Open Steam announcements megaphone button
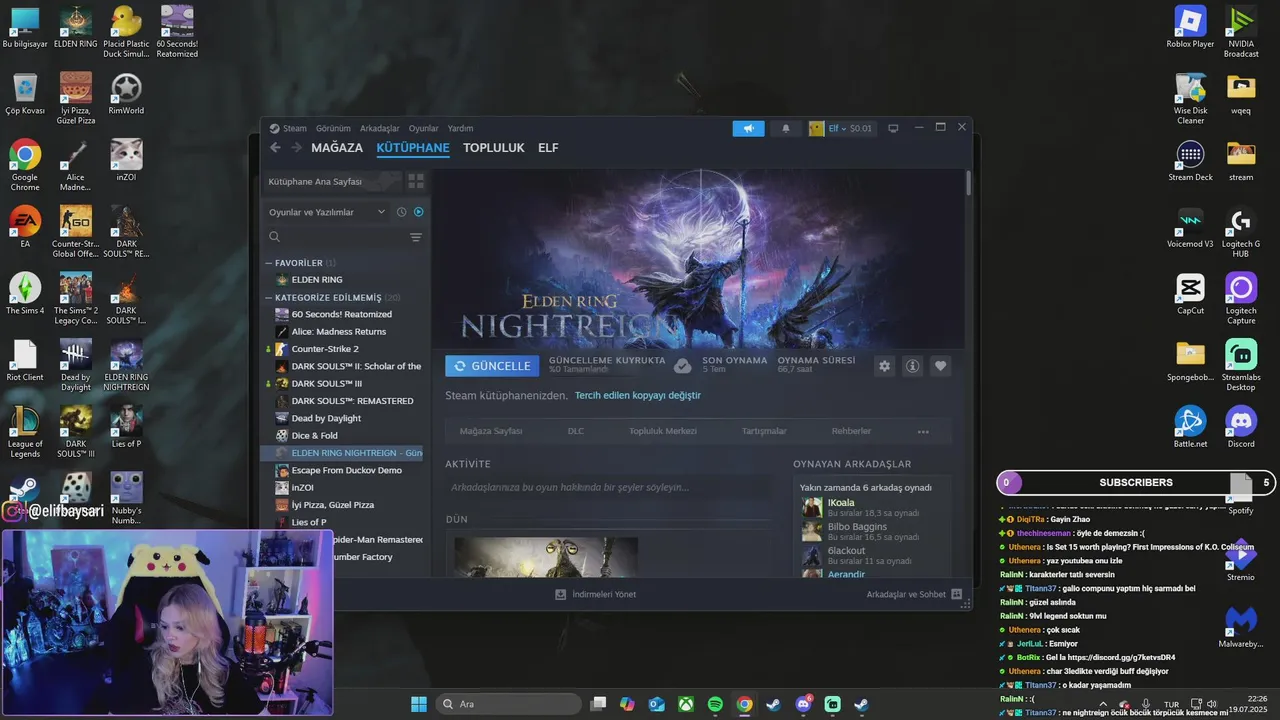 tap(748, 128)
